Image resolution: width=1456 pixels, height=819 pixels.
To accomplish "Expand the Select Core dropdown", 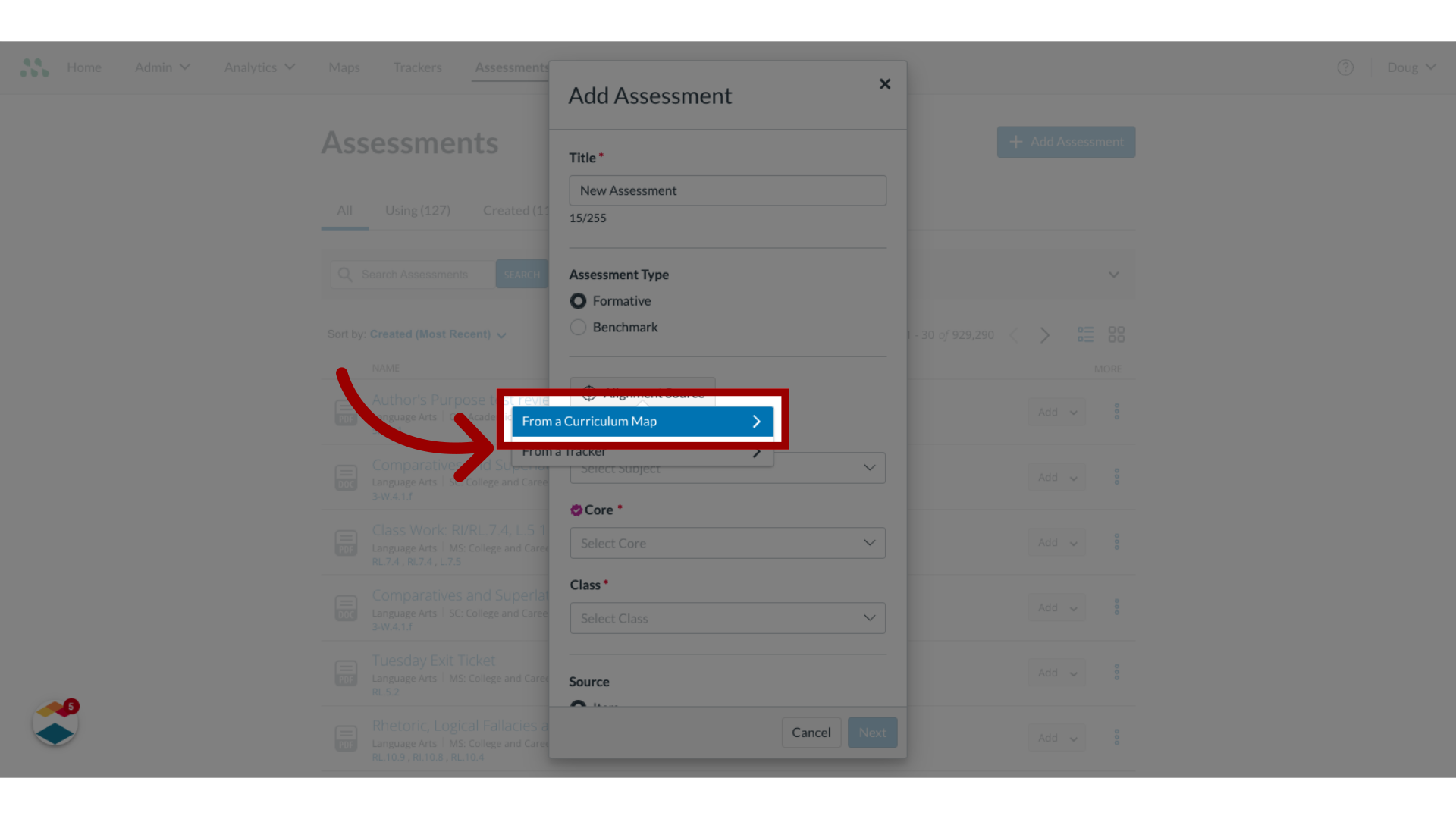I will click(727, 543).
